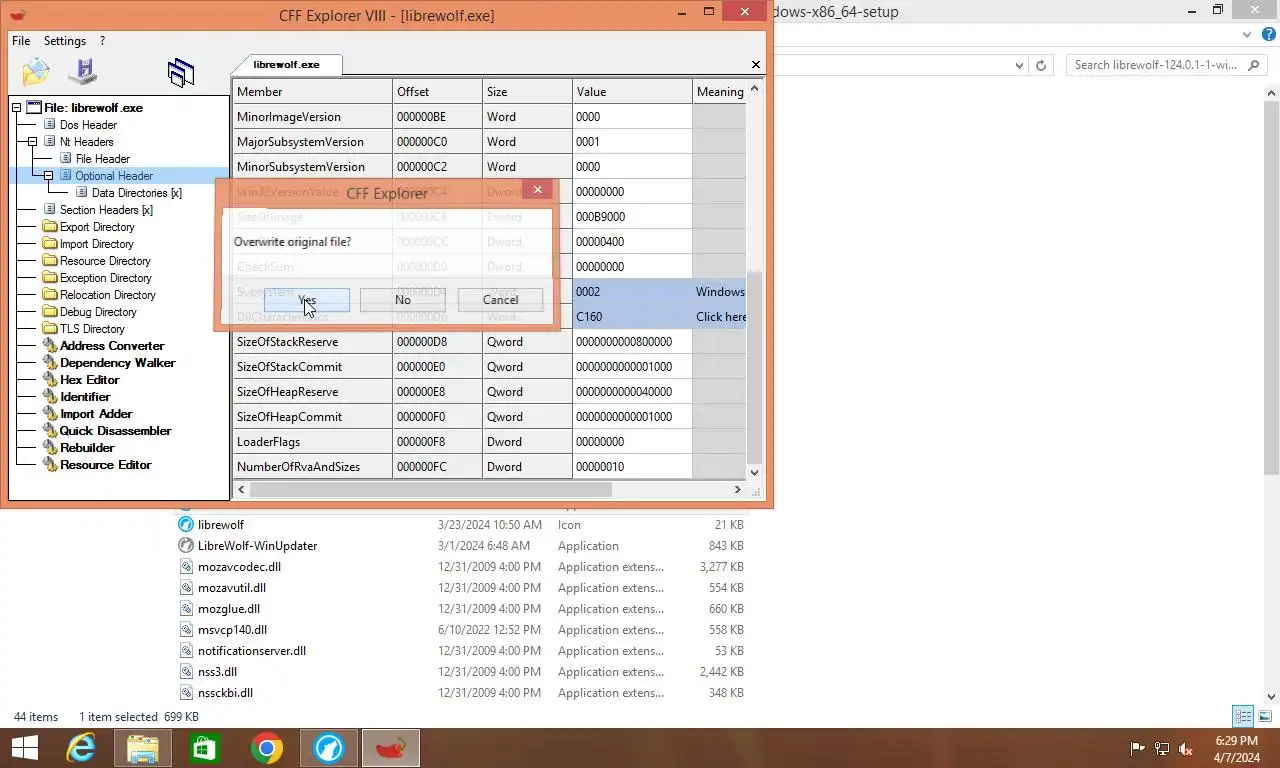The height and width of the screenshot is (768, 1280).
Task: Launch the Rebuilder tool
Action: coord(87,448)
